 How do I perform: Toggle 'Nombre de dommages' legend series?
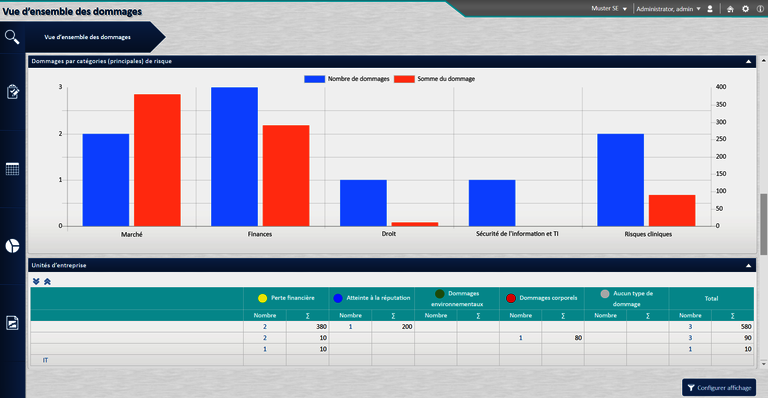[x=347, y=79]
